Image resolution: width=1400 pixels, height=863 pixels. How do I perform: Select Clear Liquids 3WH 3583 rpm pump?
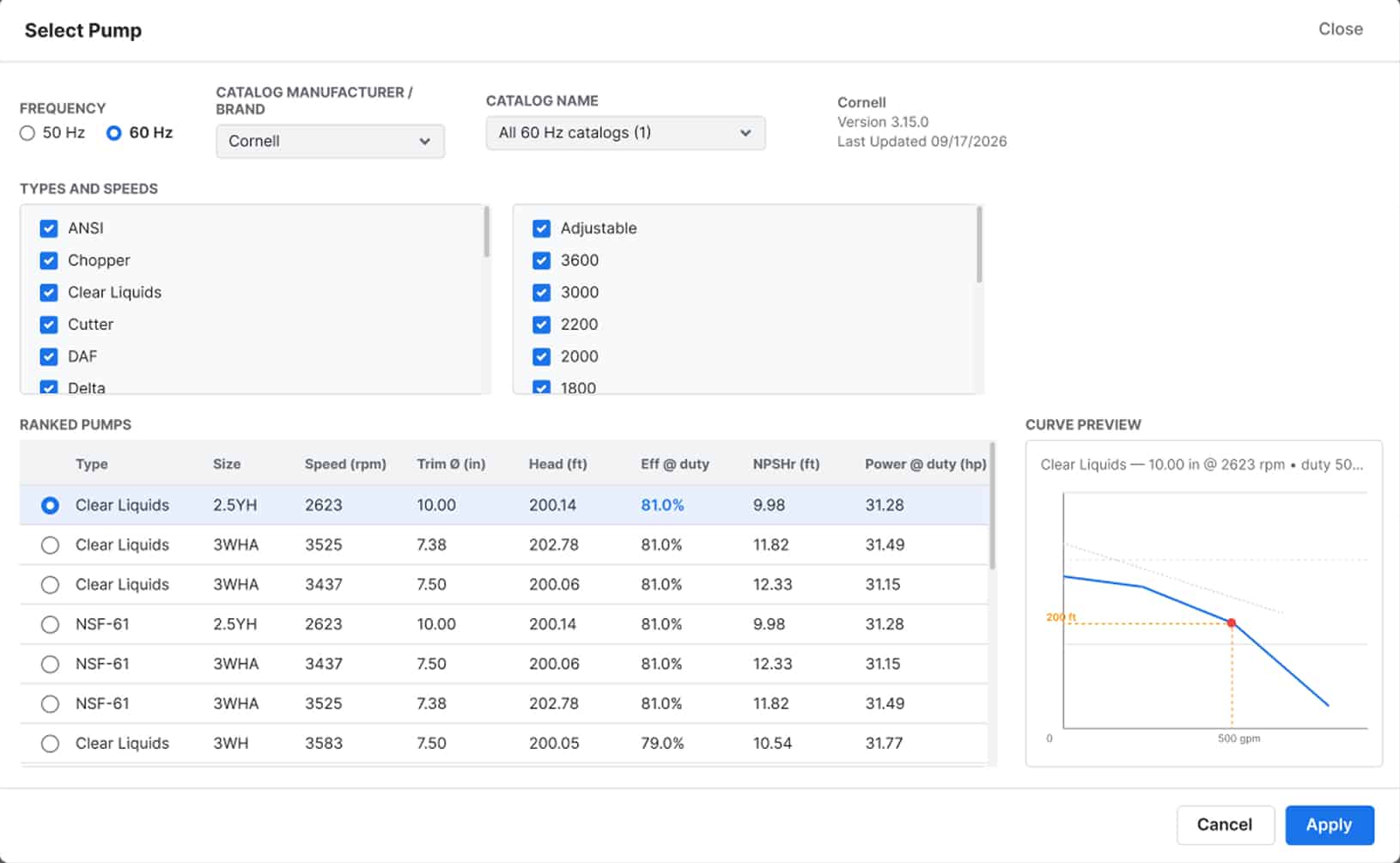tap(50, 744)
